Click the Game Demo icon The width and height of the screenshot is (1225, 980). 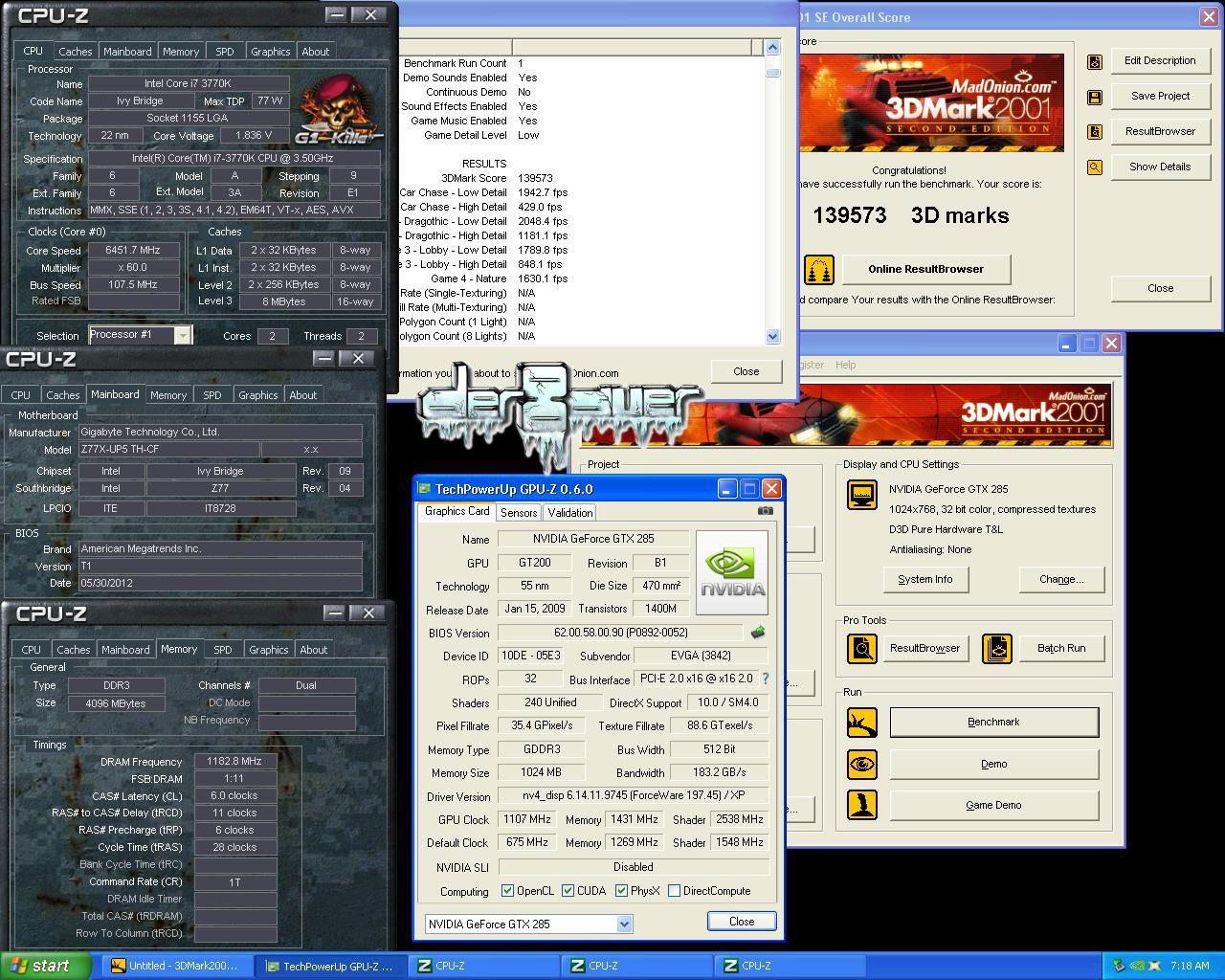coord(862,805)
